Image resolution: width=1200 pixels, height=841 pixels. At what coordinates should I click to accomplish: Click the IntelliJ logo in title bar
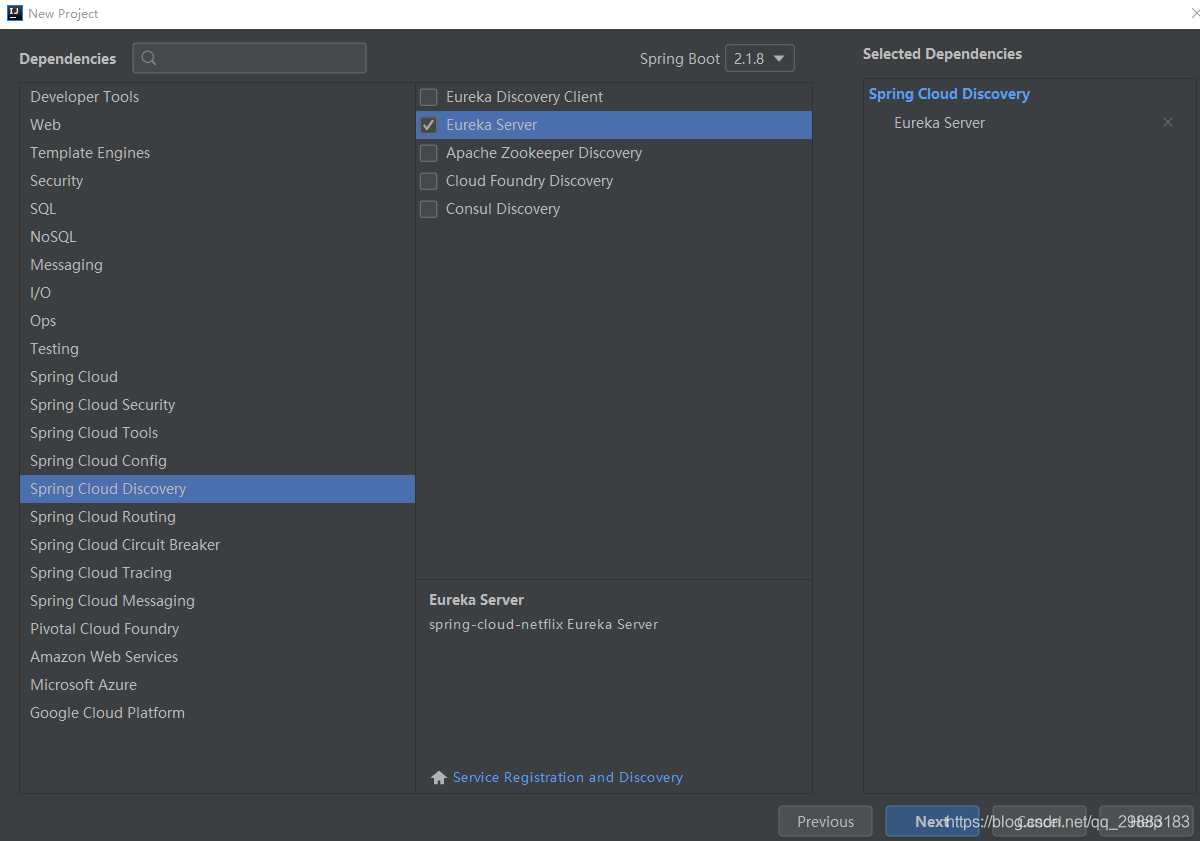14,13
